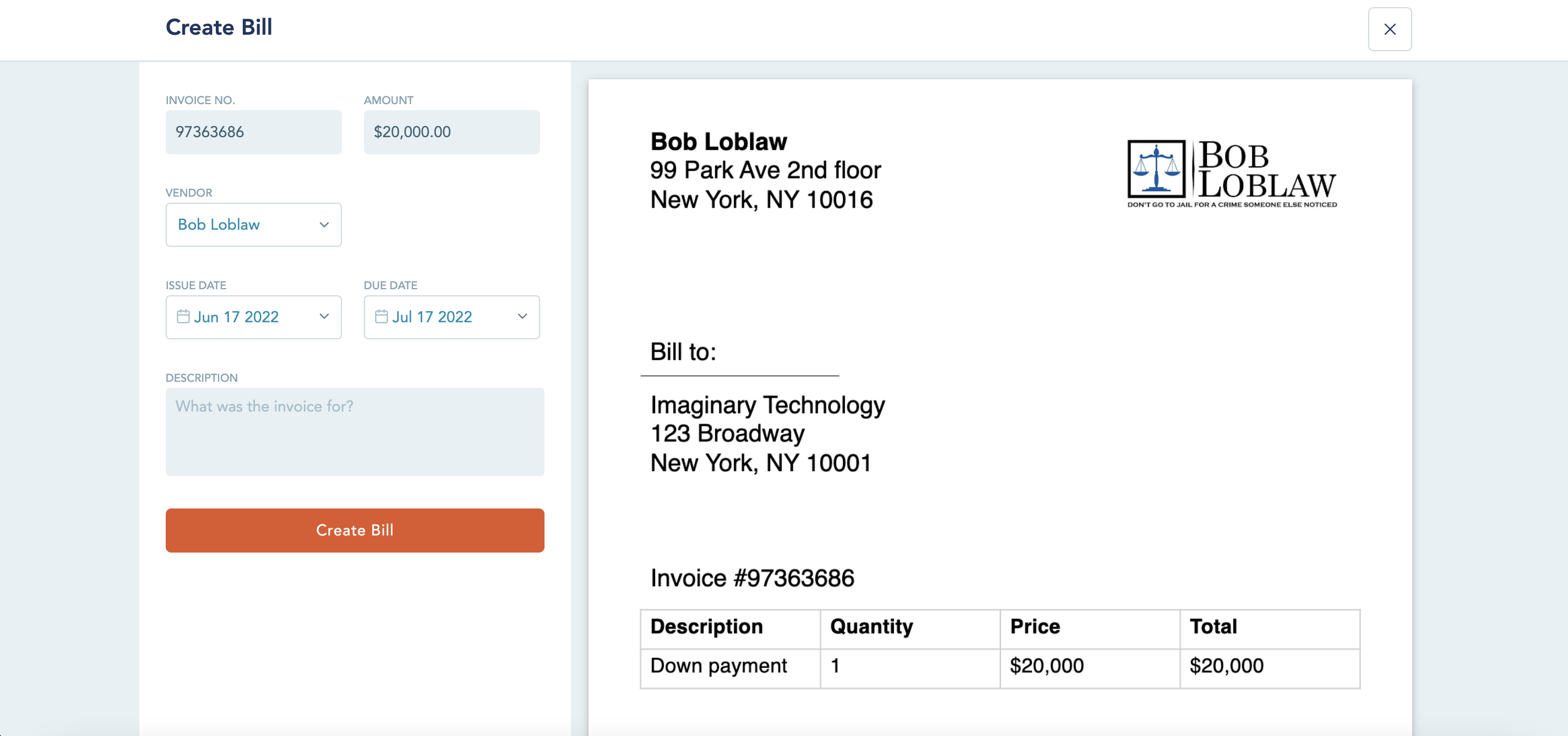Click the calendar icon in Due Date

coord(381,317)
